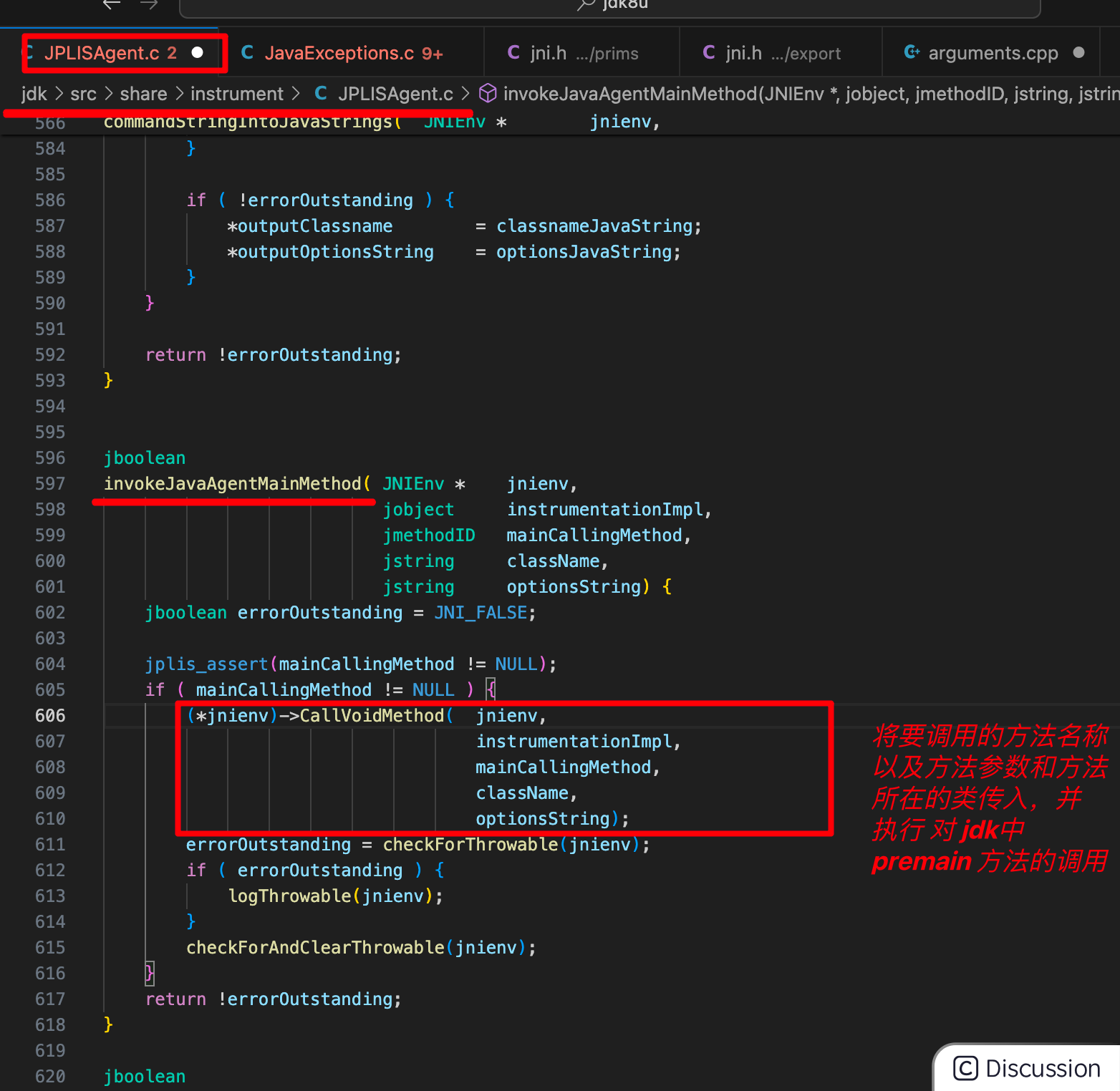This screenshot has height=1091, width=1120.
Task: Select the share breadcrumb segment
Action: 143,94
